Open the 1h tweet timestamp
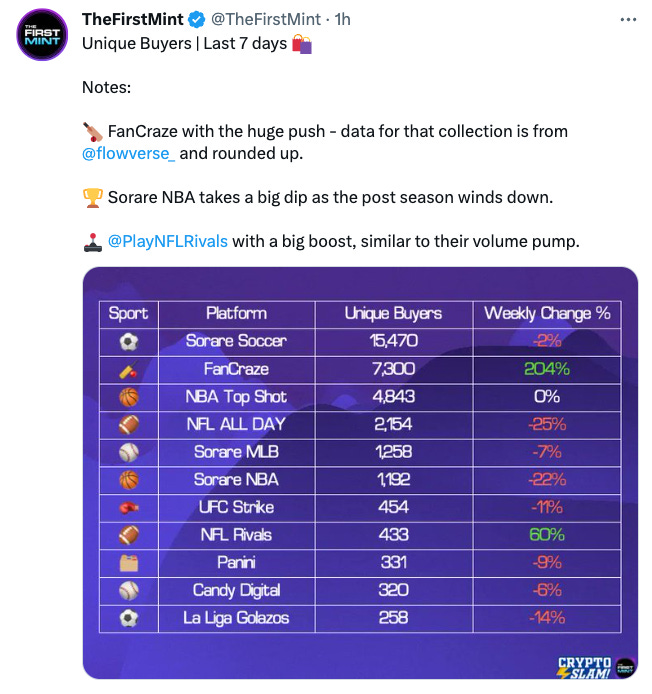 (343, 19)
